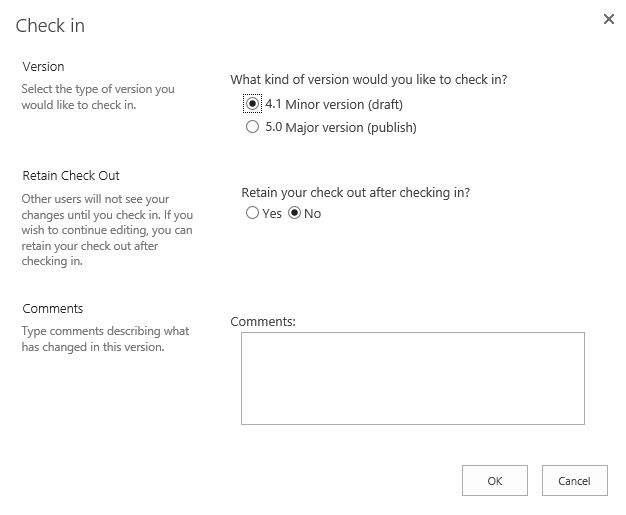Close the Check in dialog
The width and height of the screenshot is (626, 515).
point(608,19)
